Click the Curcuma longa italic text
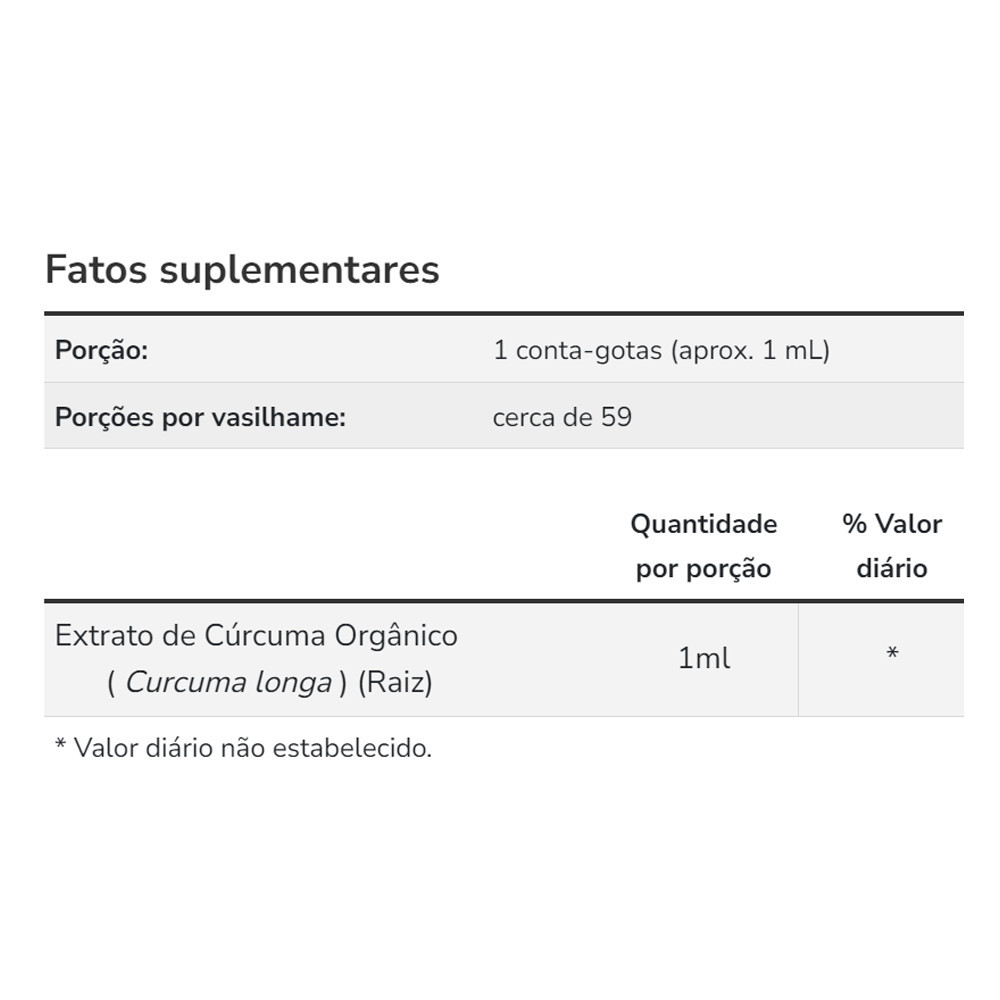 [229, 682]
